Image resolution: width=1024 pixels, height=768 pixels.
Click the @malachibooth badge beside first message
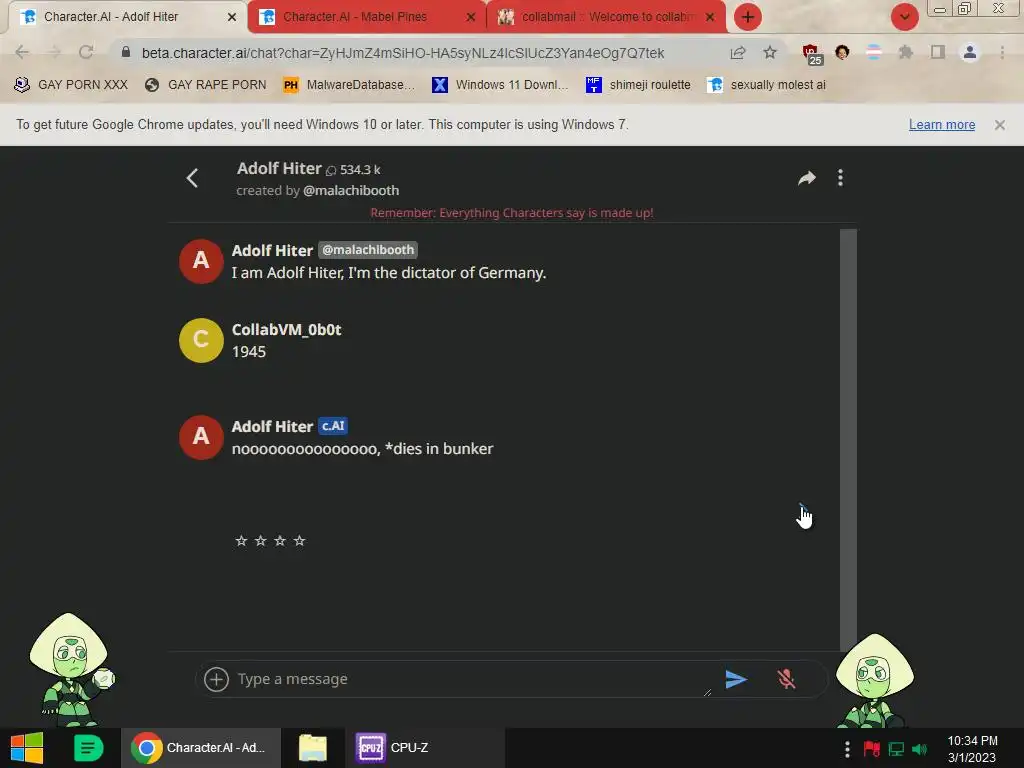(368, 250)
